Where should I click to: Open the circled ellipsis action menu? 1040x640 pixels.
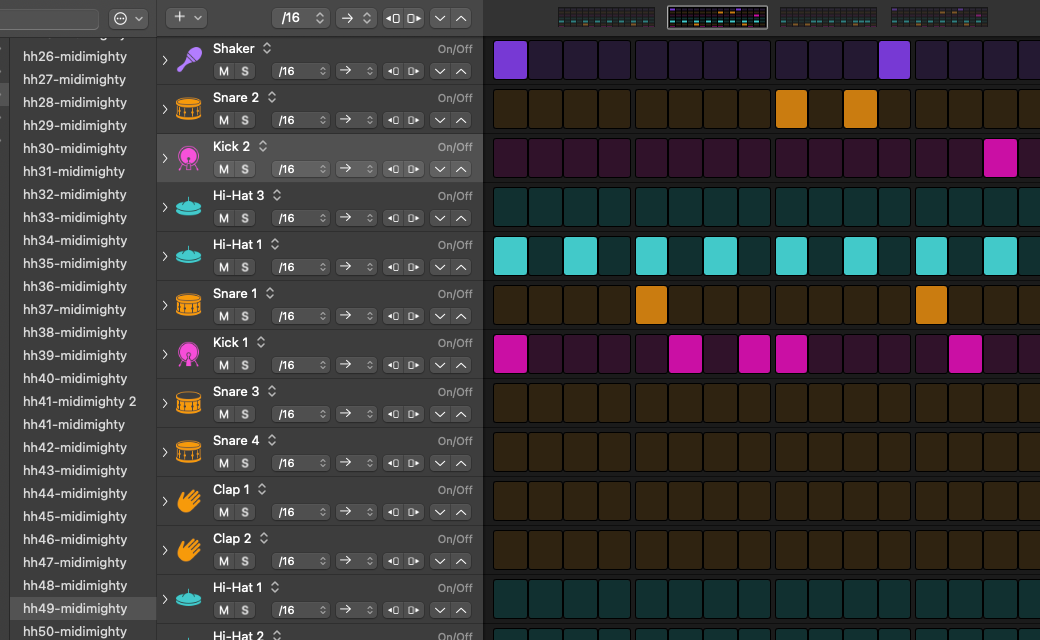click(x=128, y=19)
